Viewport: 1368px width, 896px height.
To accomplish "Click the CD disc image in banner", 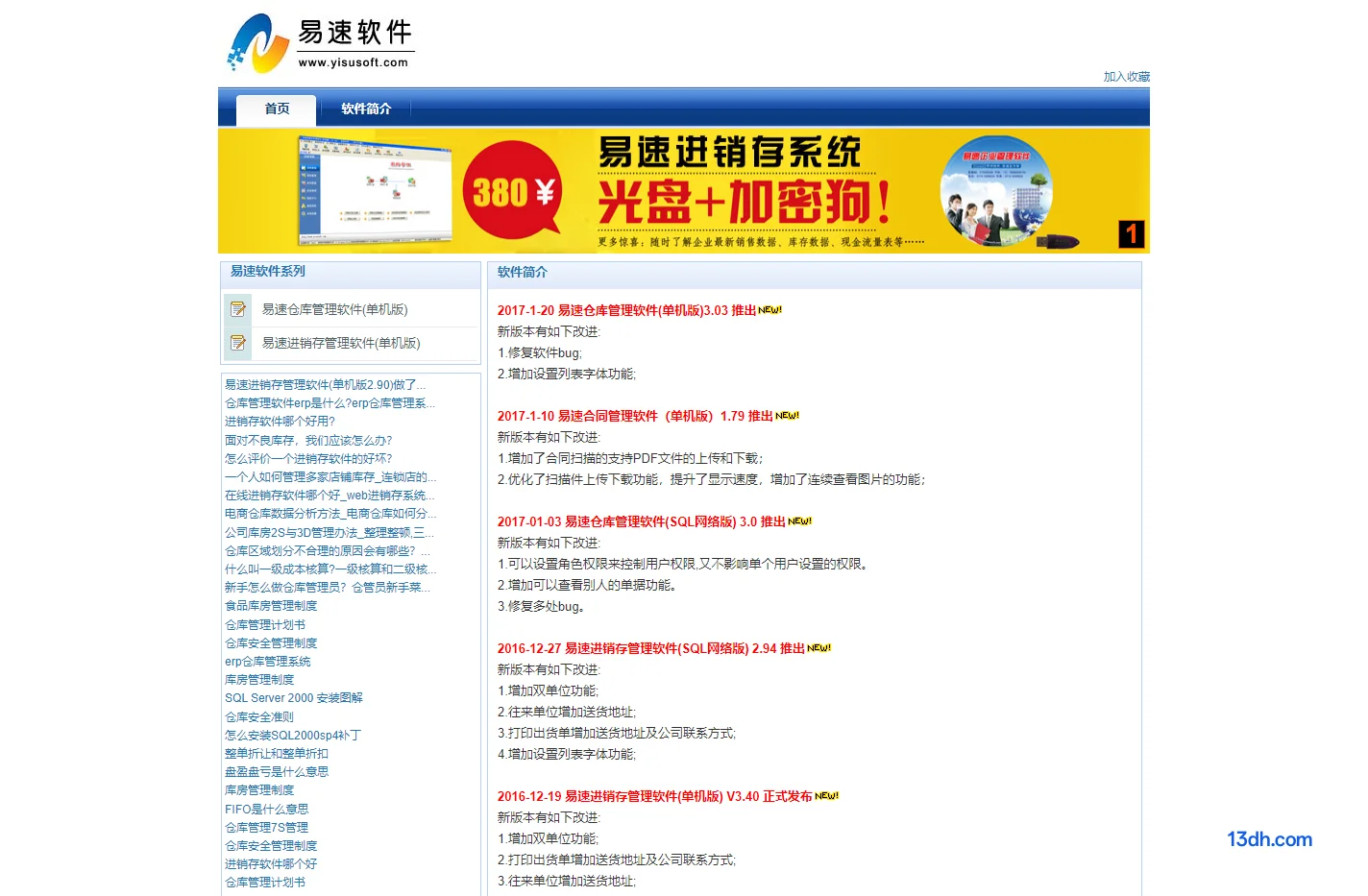I will click(x=996, y=192).
